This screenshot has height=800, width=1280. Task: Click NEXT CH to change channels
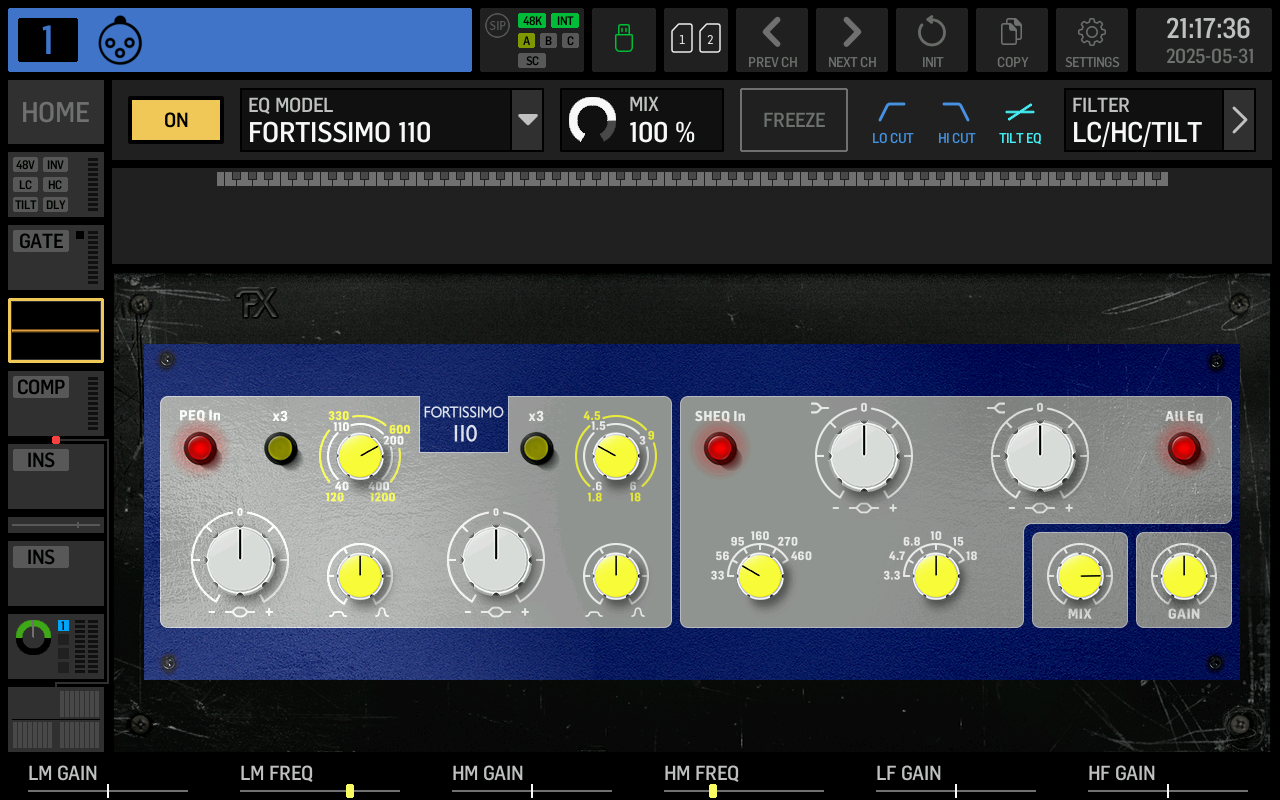(x=852, y=40)
